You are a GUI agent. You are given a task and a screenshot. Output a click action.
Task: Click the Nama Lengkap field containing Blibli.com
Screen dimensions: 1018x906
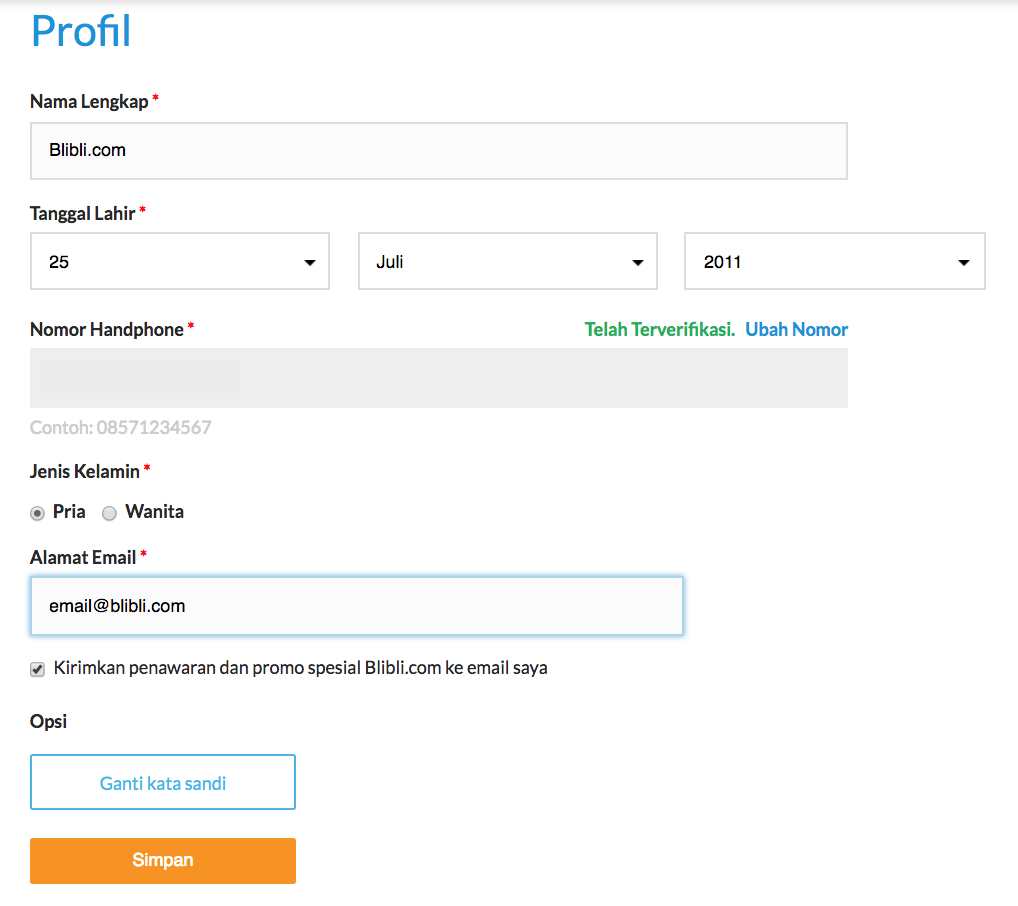(x=439, y=151)
